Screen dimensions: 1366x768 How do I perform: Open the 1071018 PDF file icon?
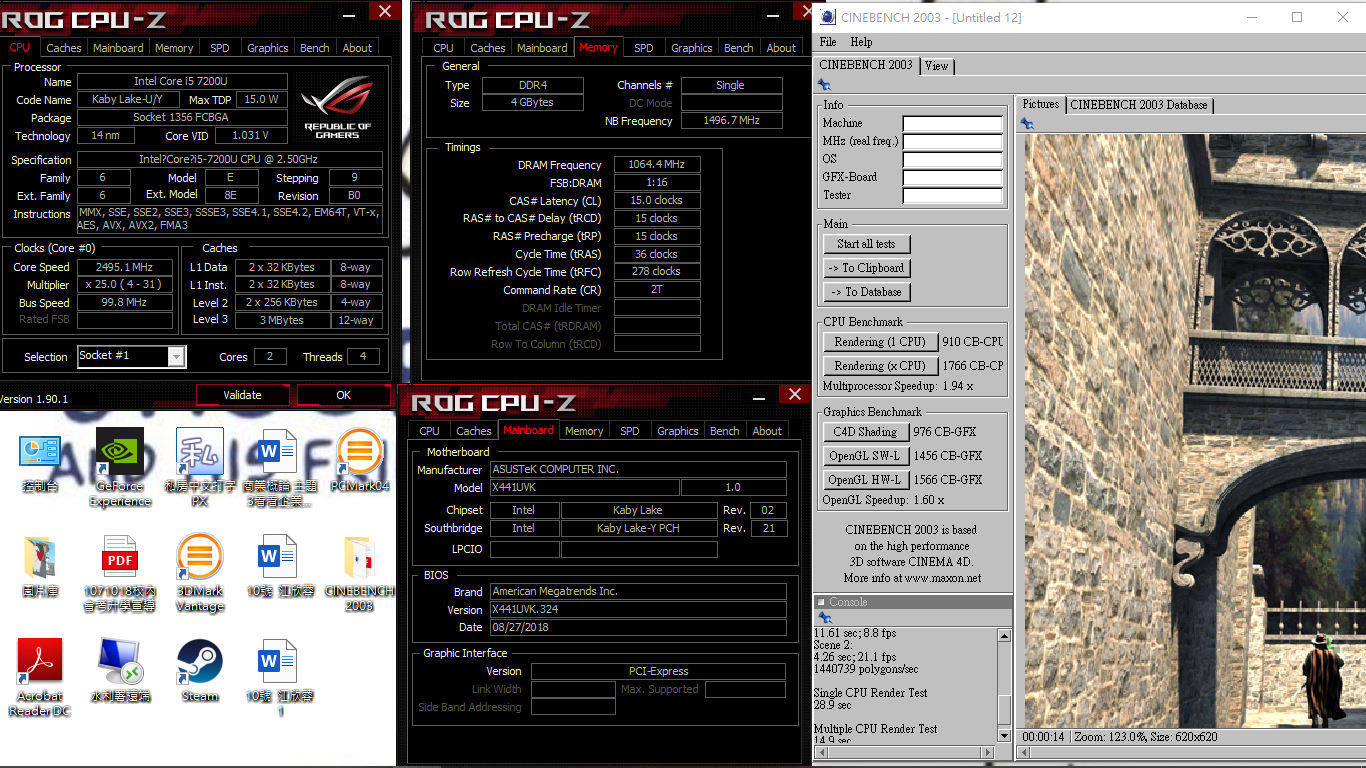coord(120,573)
